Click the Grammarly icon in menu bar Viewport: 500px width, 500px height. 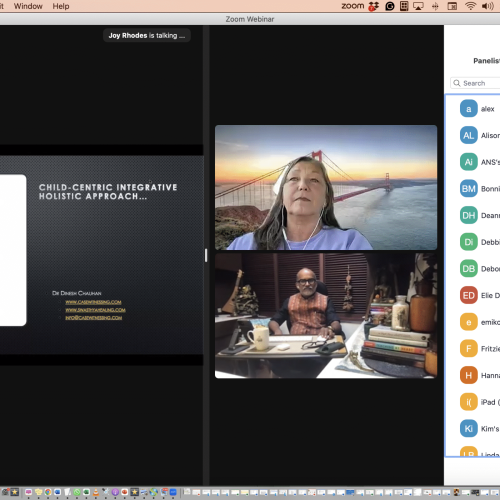[390, 6]
